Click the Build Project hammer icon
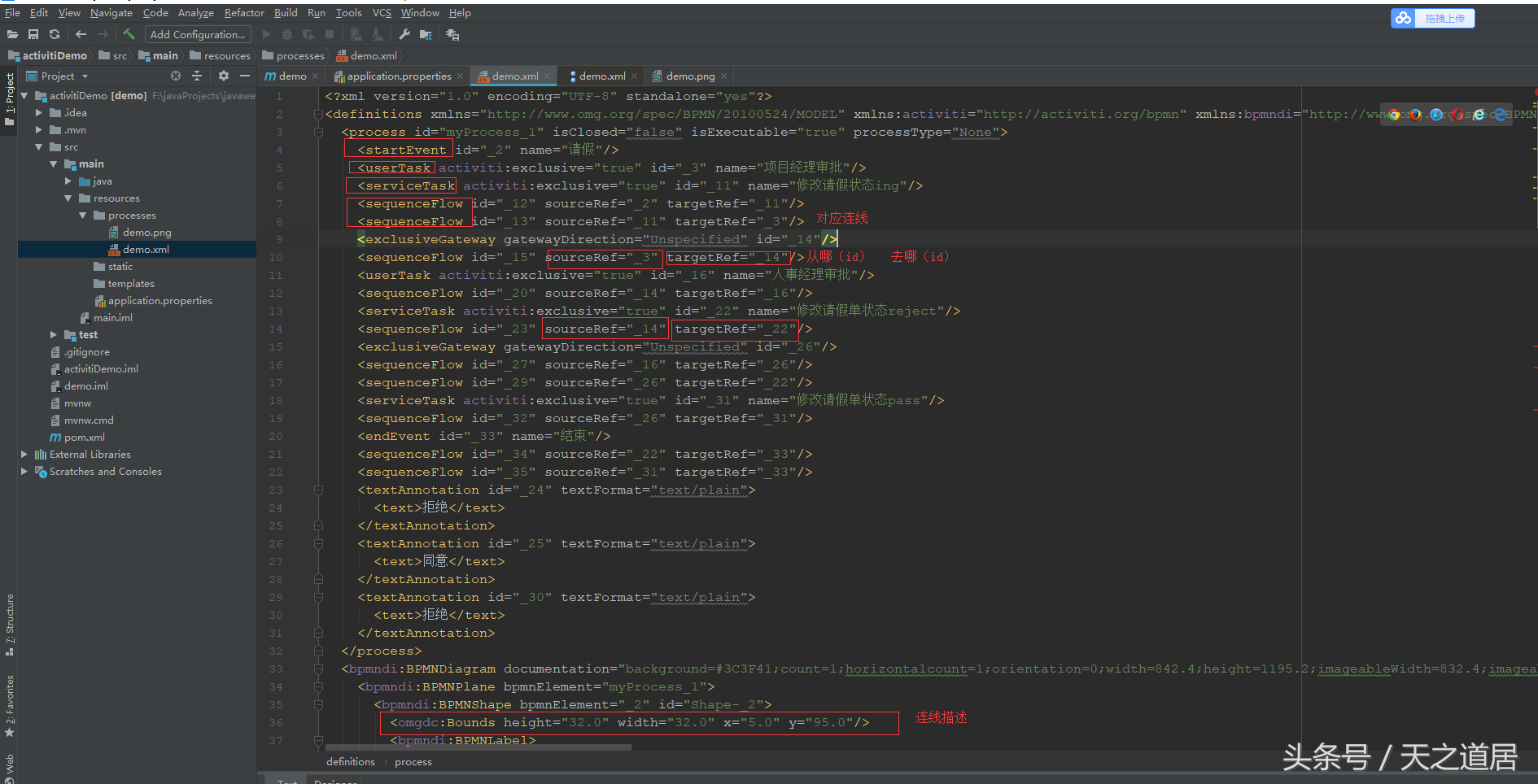 coord(129,34)
